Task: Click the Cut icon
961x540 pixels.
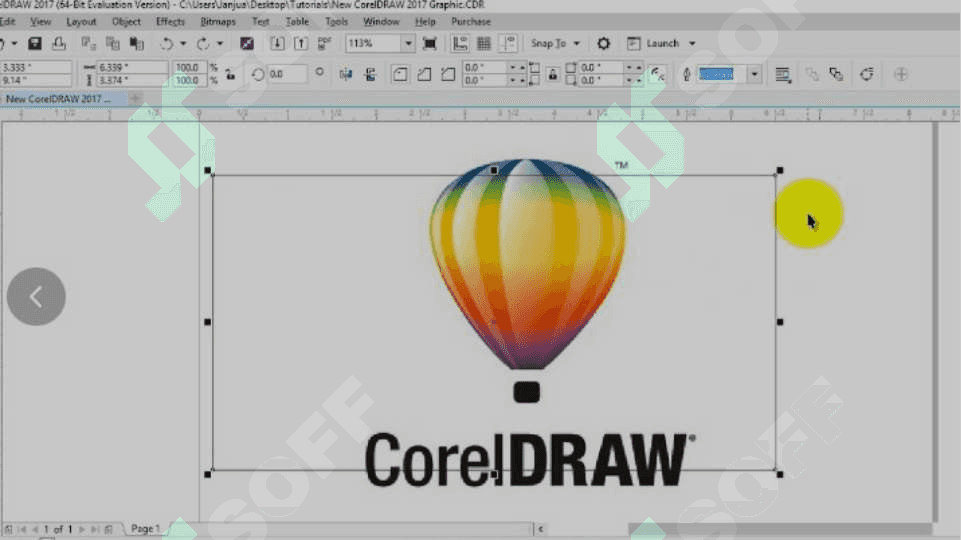Action: (x=89, y=44)
